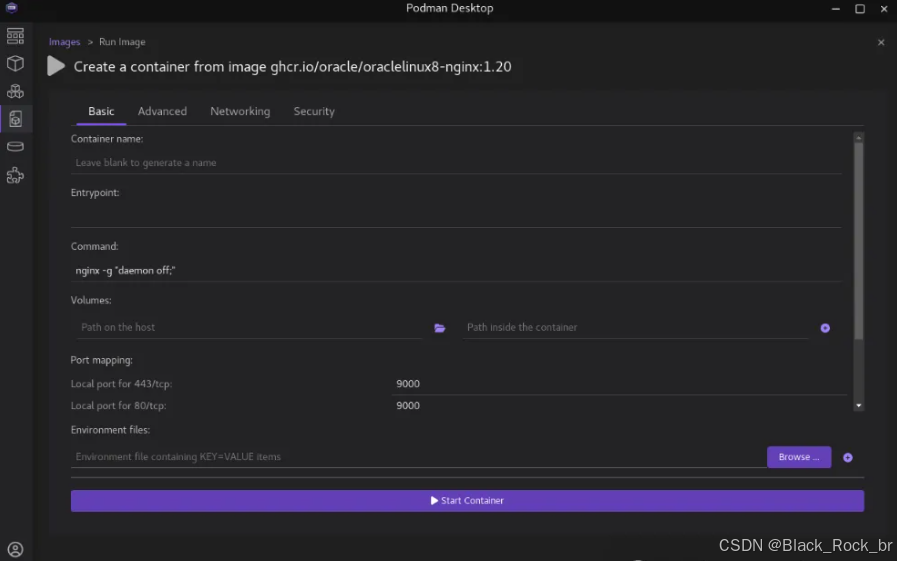
Task: Open the Containers cube icon in sidebar
Action: [15, 63]
